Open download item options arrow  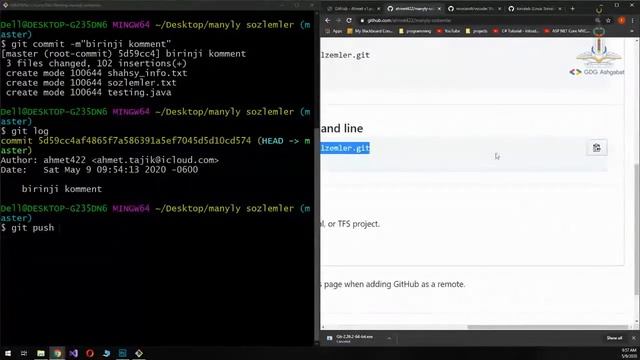(x=389, y=338)
